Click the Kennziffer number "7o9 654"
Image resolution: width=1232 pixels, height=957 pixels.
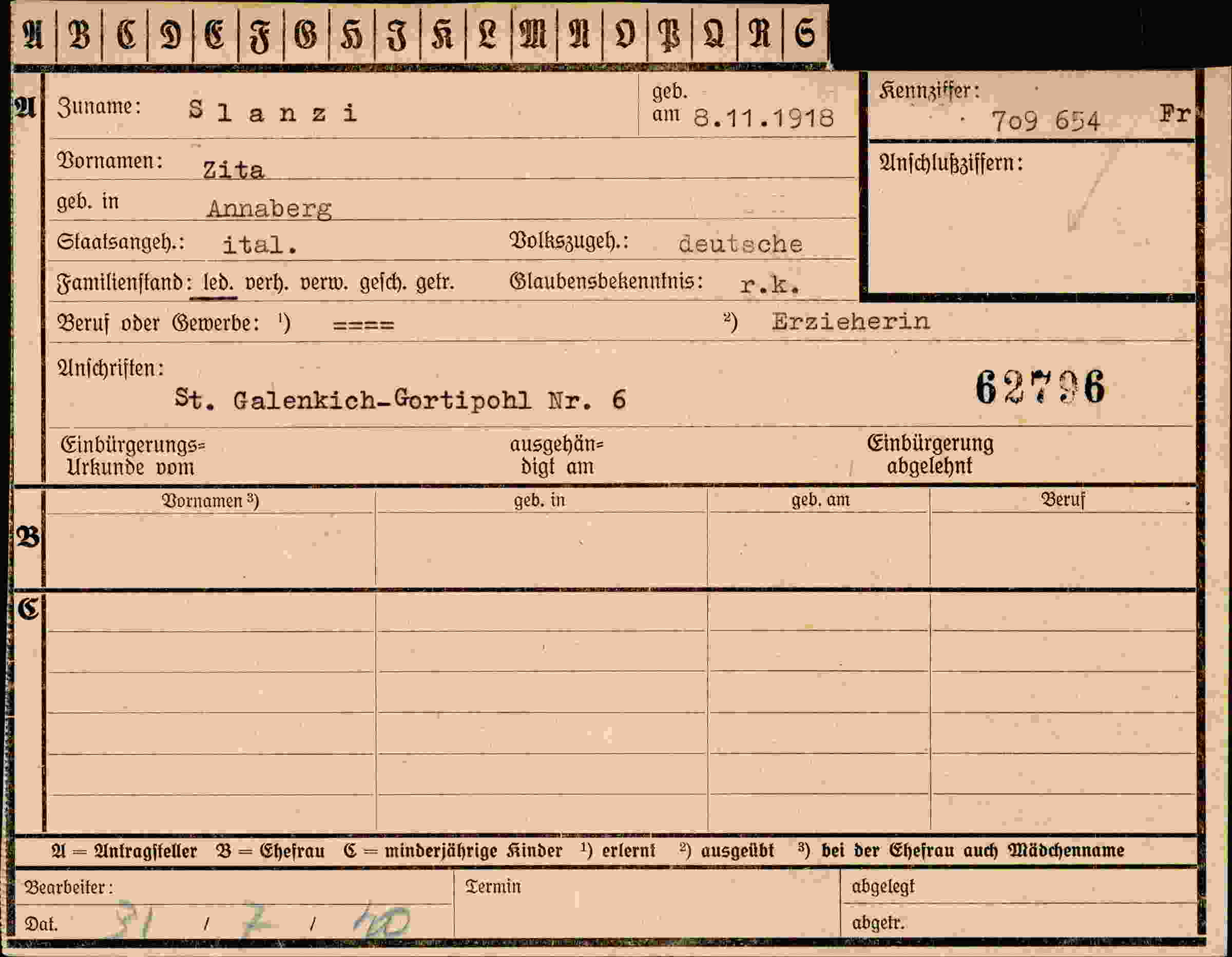[x=1045, y=121]
